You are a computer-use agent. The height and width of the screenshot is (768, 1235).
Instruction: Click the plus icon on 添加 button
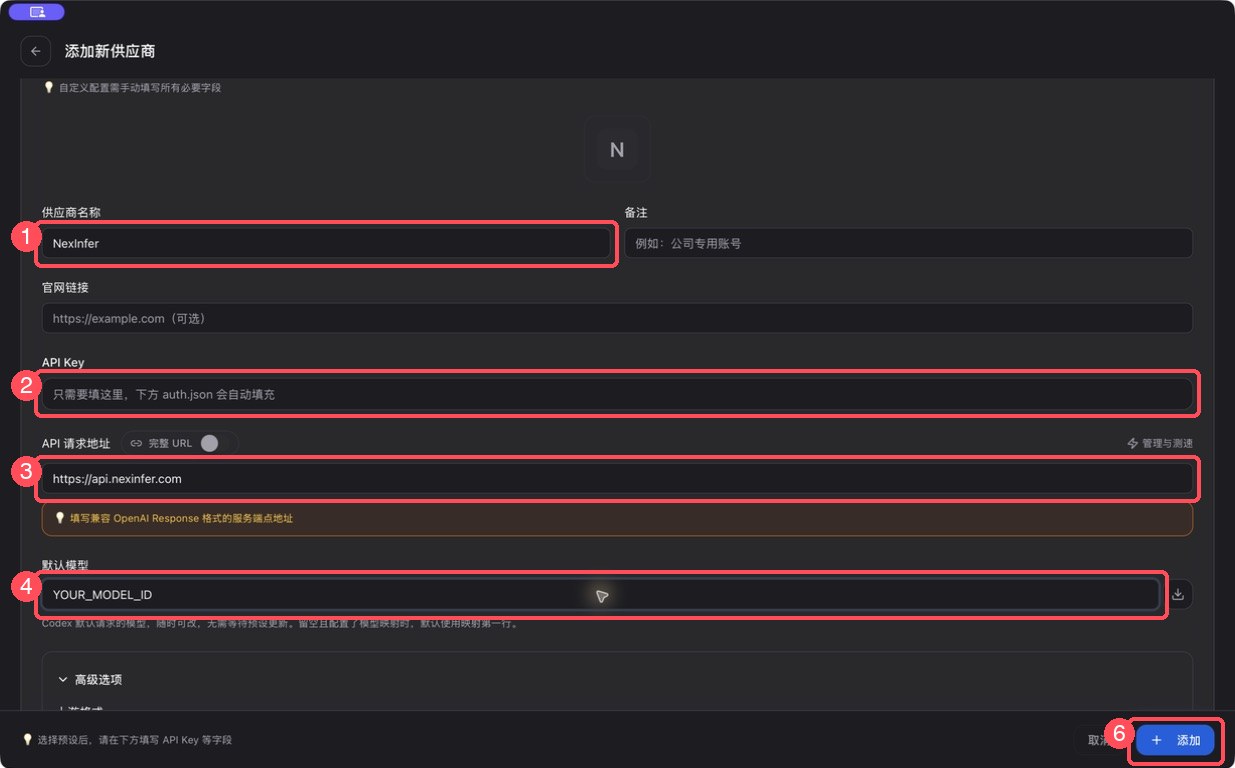tap(1157, 740)
